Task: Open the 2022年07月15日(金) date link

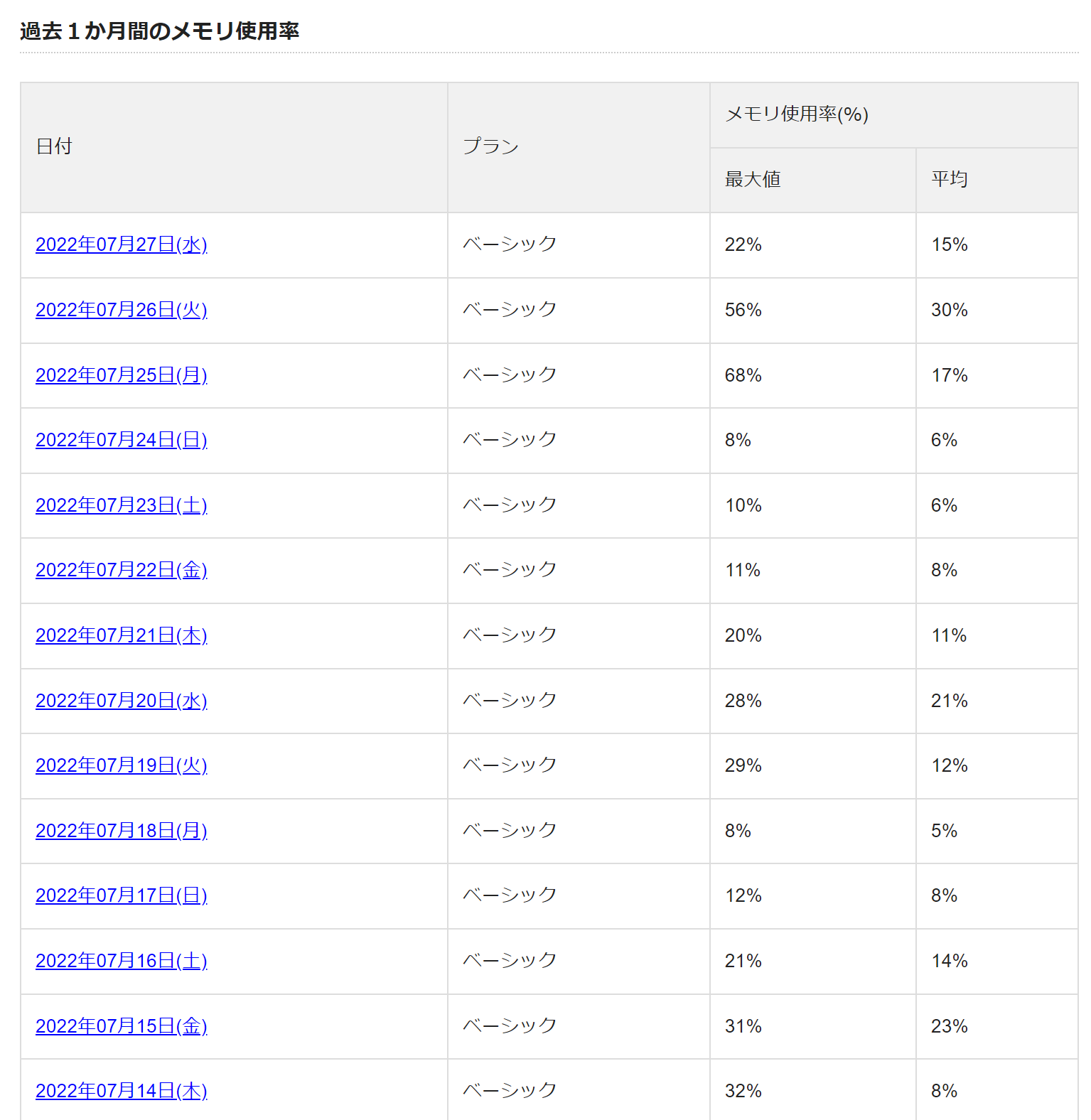Action: [122, 1026]
